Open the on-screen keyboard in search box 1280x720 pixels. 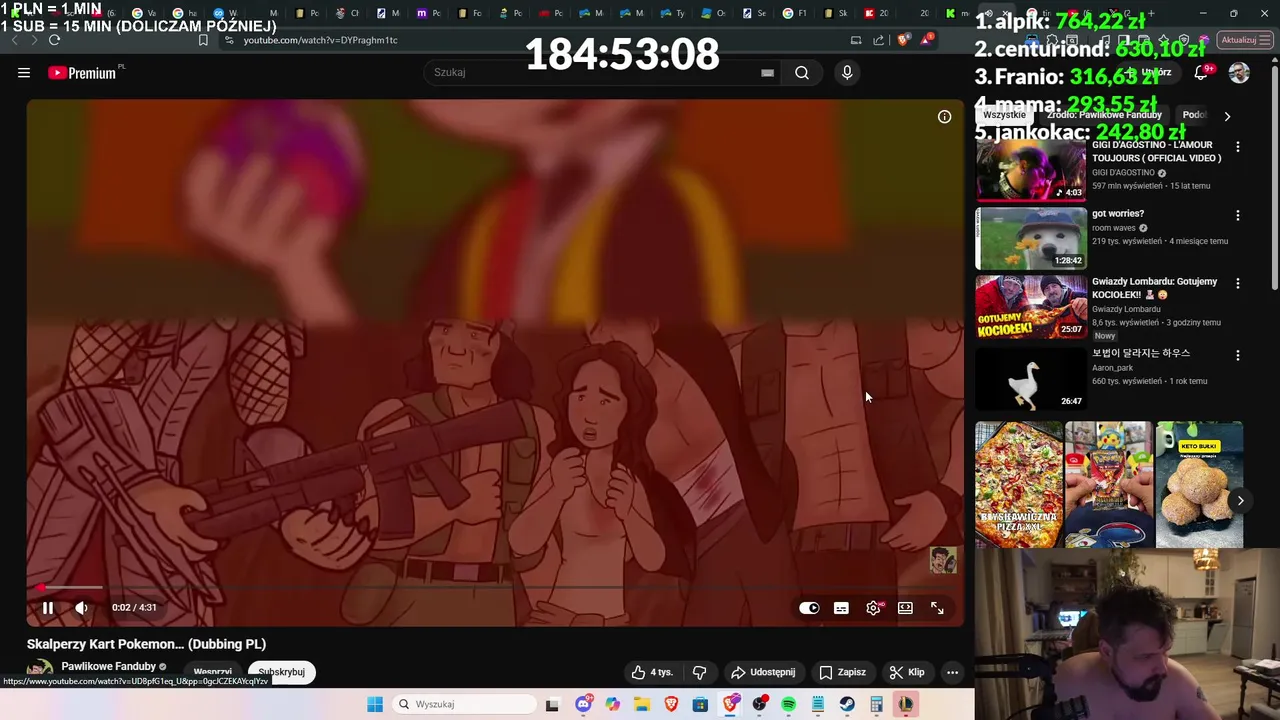(767, 72)
